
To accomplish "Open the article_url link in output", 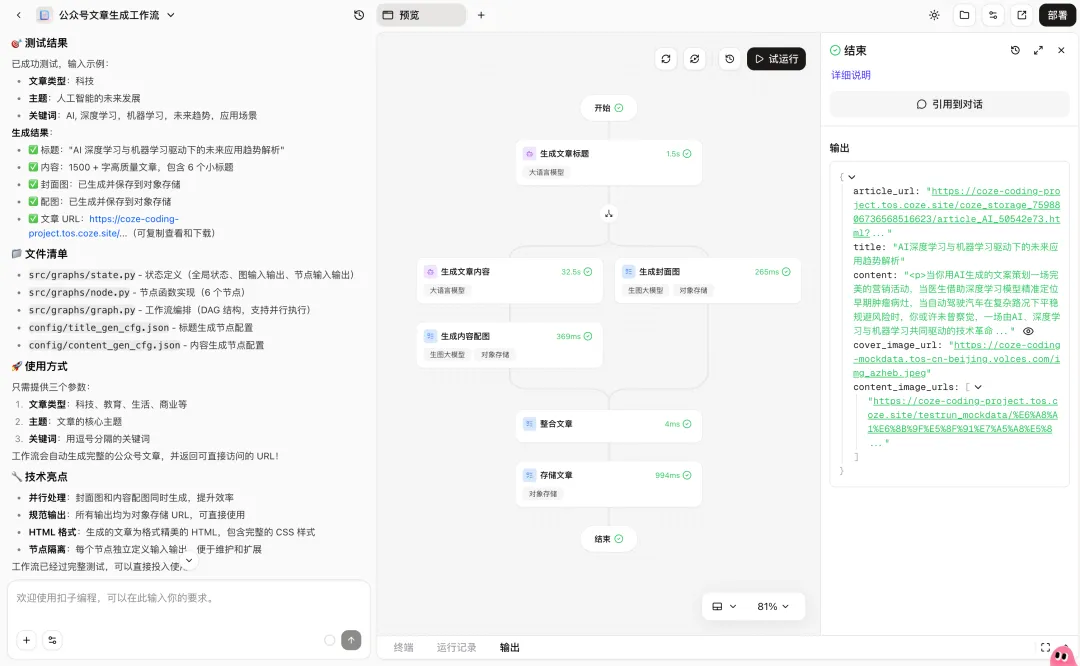I will pyautogui.click(x=957, y=212).
